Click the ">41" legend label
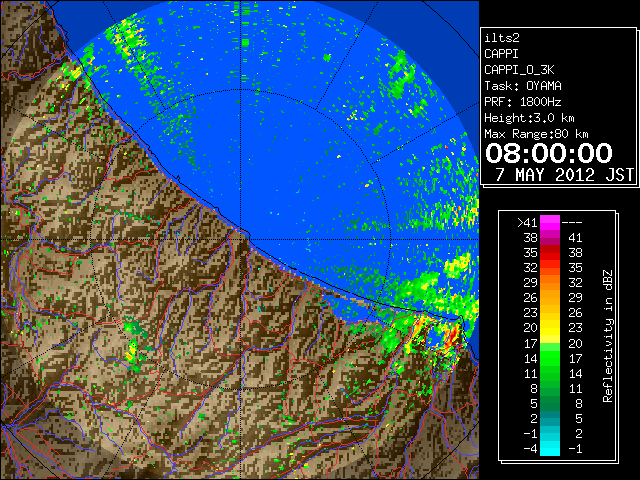This screenshot has height=480, width=640. click(x=527, y=223)
